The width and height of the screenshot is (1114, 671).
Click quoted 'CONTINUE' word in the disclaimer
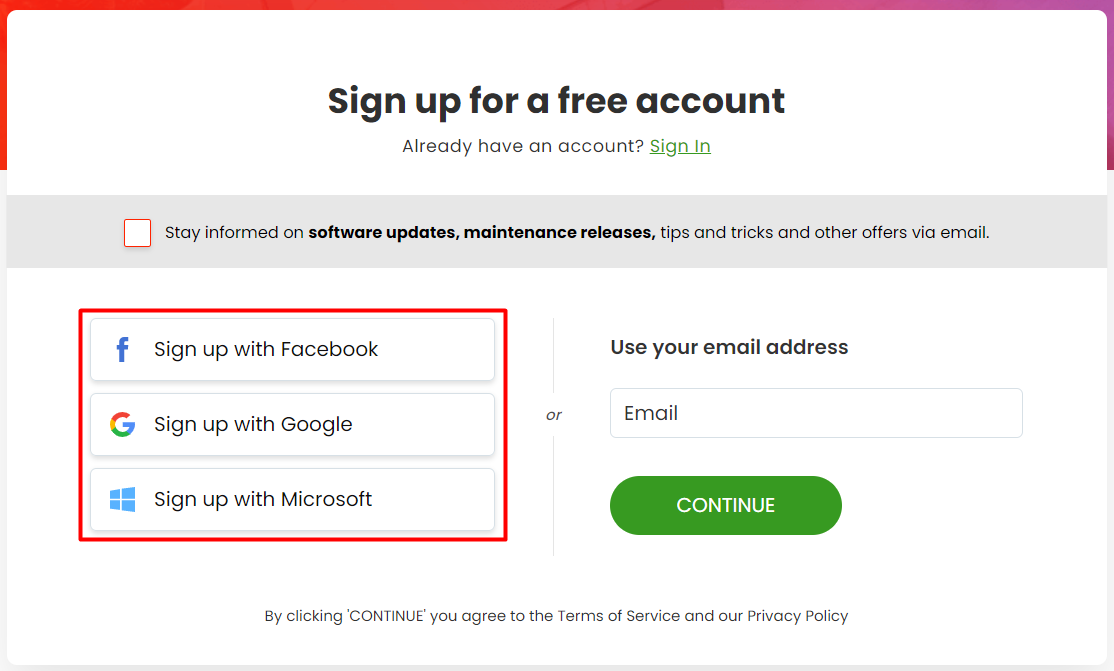pos(386,616)
